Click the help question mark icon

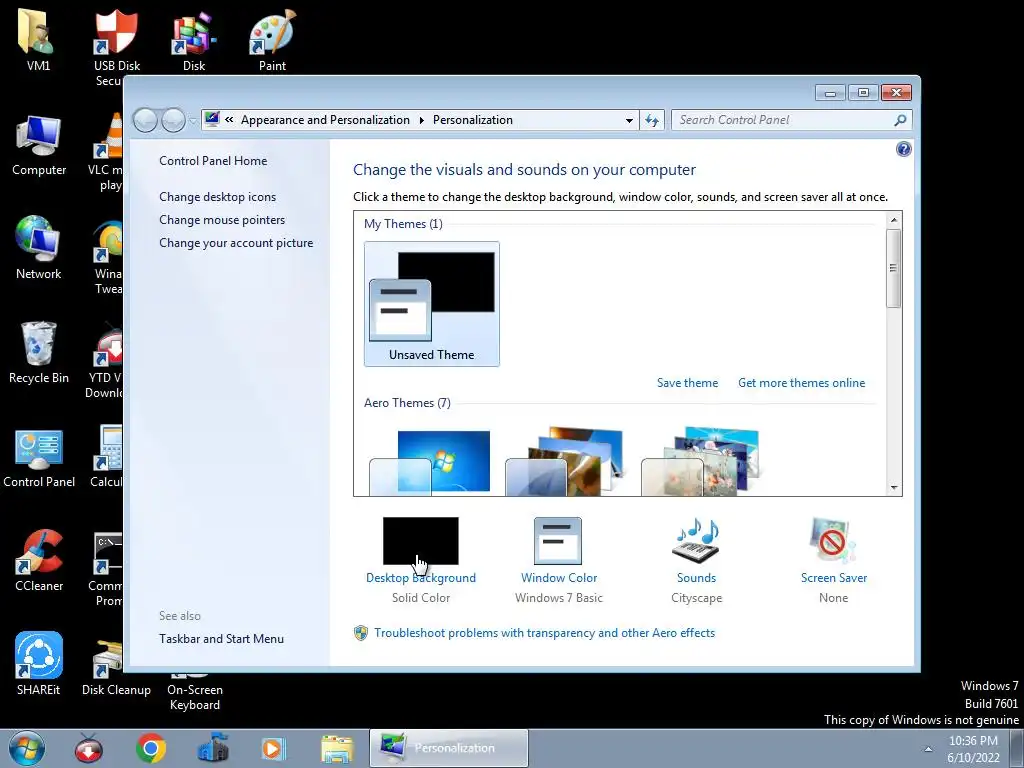pos(903,150)
